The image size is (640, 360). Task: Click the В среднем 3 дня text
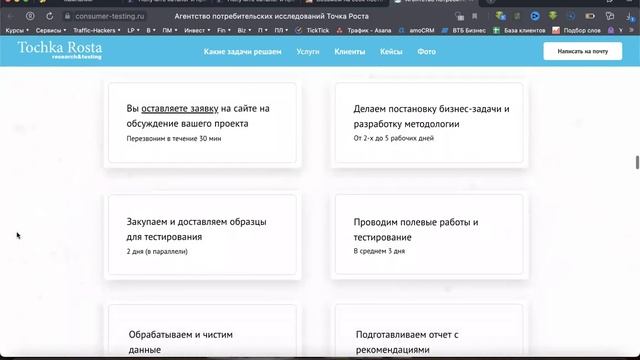point(379,251)
